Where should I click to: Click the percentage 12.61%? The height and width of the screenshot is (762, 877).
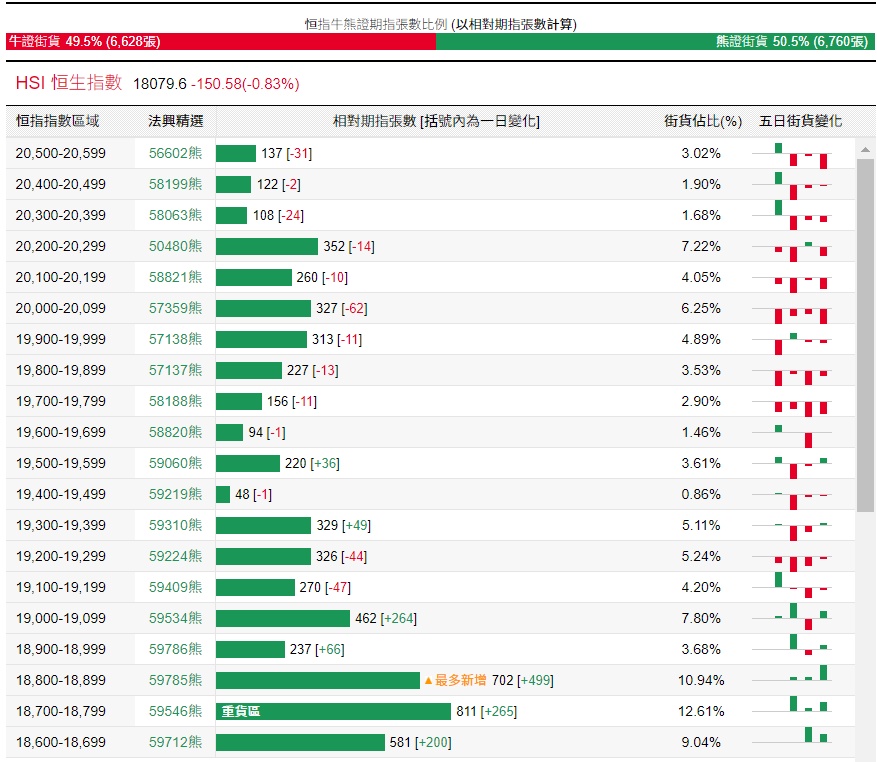701,711
